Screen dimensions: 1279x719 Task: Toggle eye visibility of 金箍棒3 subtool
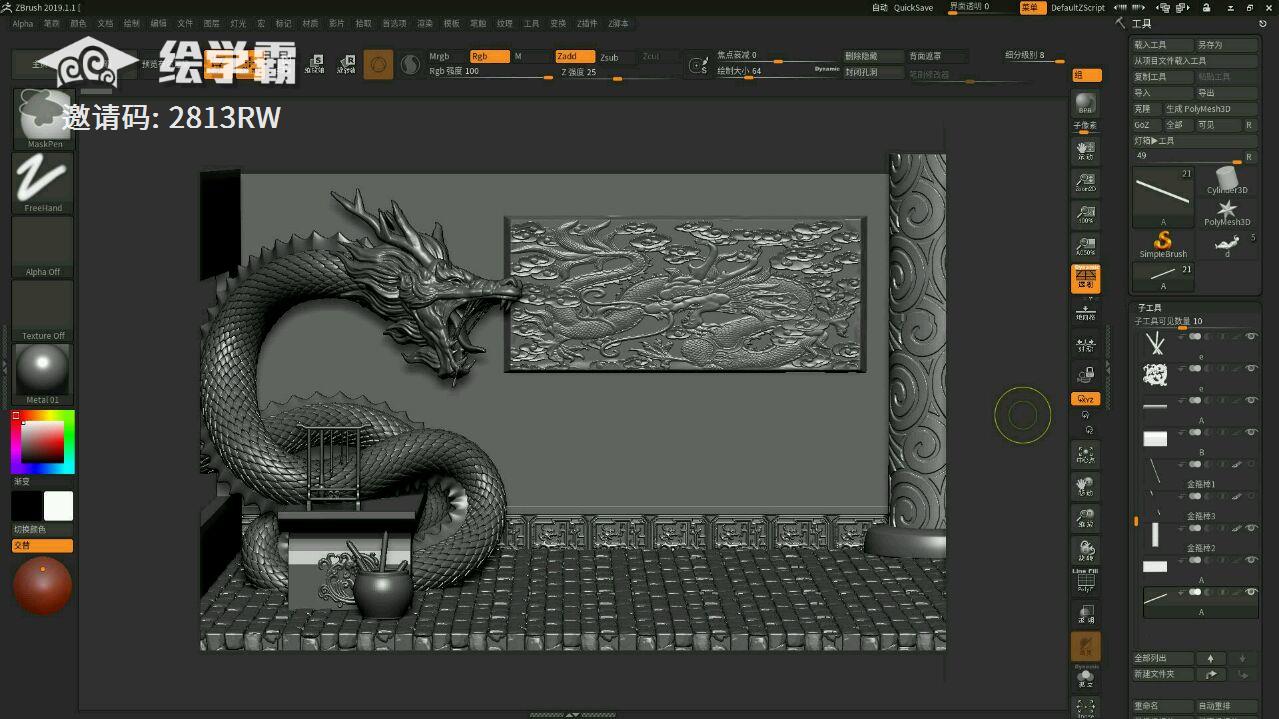coord(1251,496)
